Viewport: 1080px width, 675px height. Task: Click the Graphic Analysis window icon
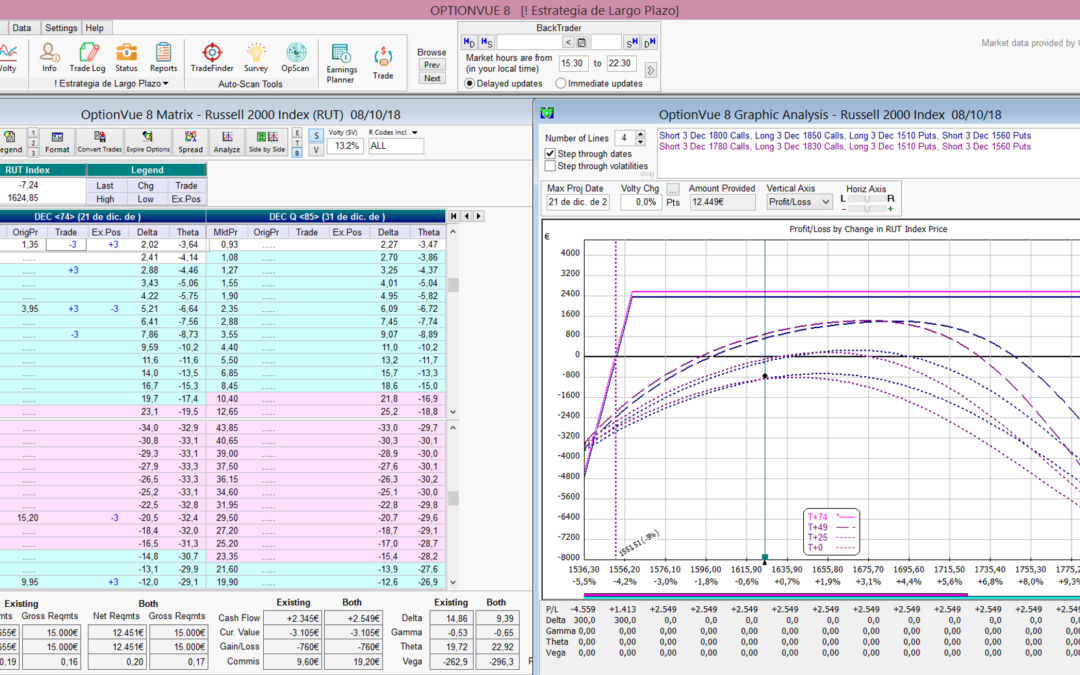(x=547, y=113)
